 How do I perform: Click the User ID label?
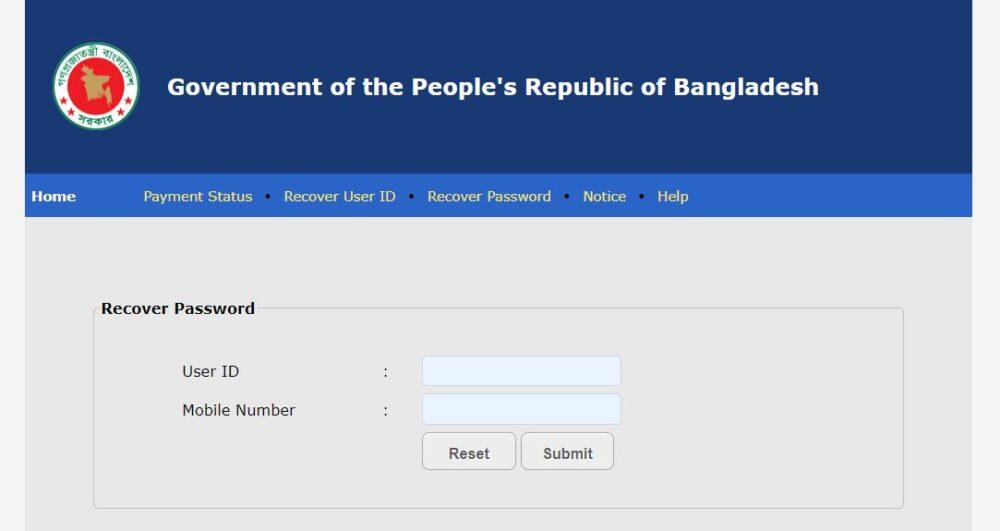click(210, 372)
